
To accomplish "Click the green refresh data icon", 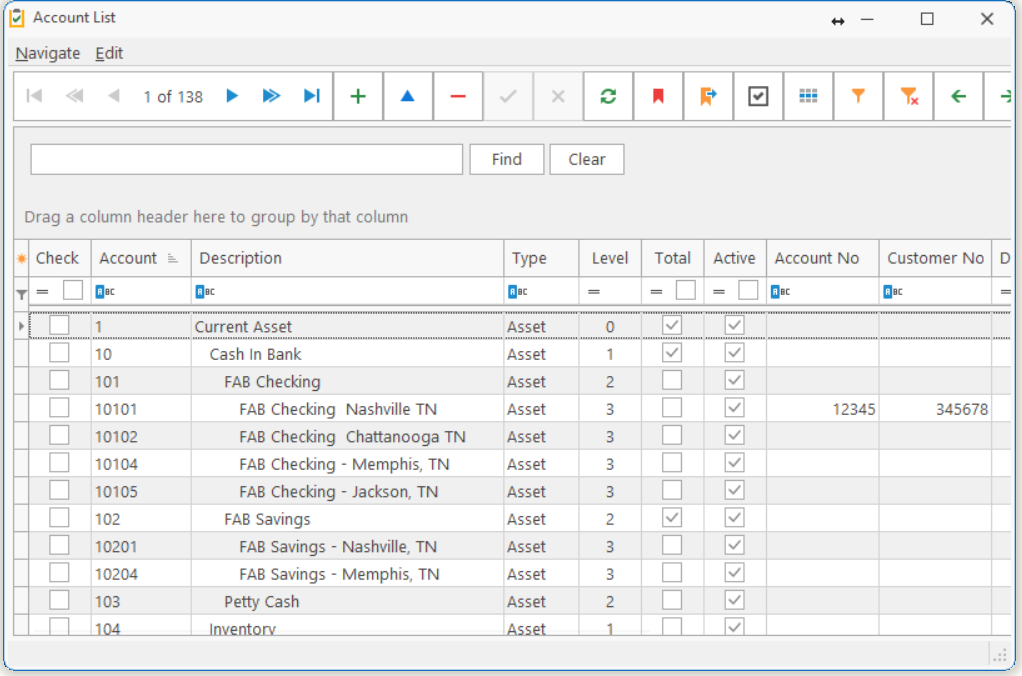I will (608, 96).
